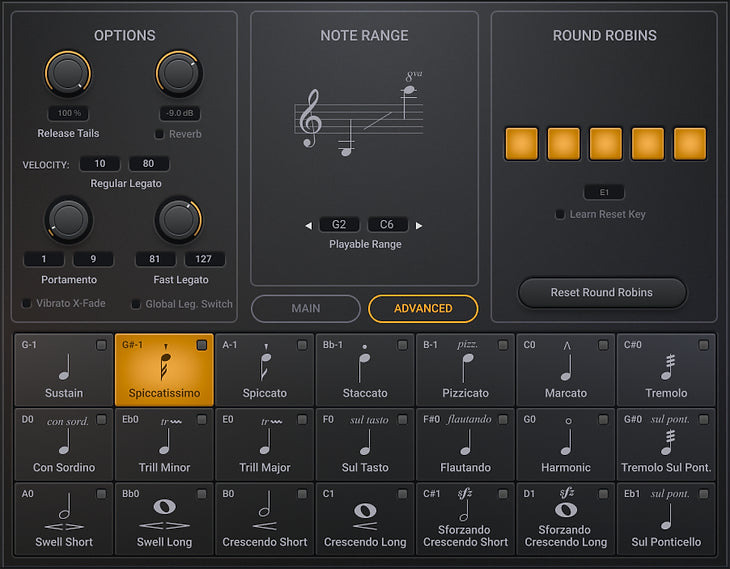The width and height of the screenshot is (730, 569).
Task: Click the E1 reset key field
Action: [x=604, y=192]
